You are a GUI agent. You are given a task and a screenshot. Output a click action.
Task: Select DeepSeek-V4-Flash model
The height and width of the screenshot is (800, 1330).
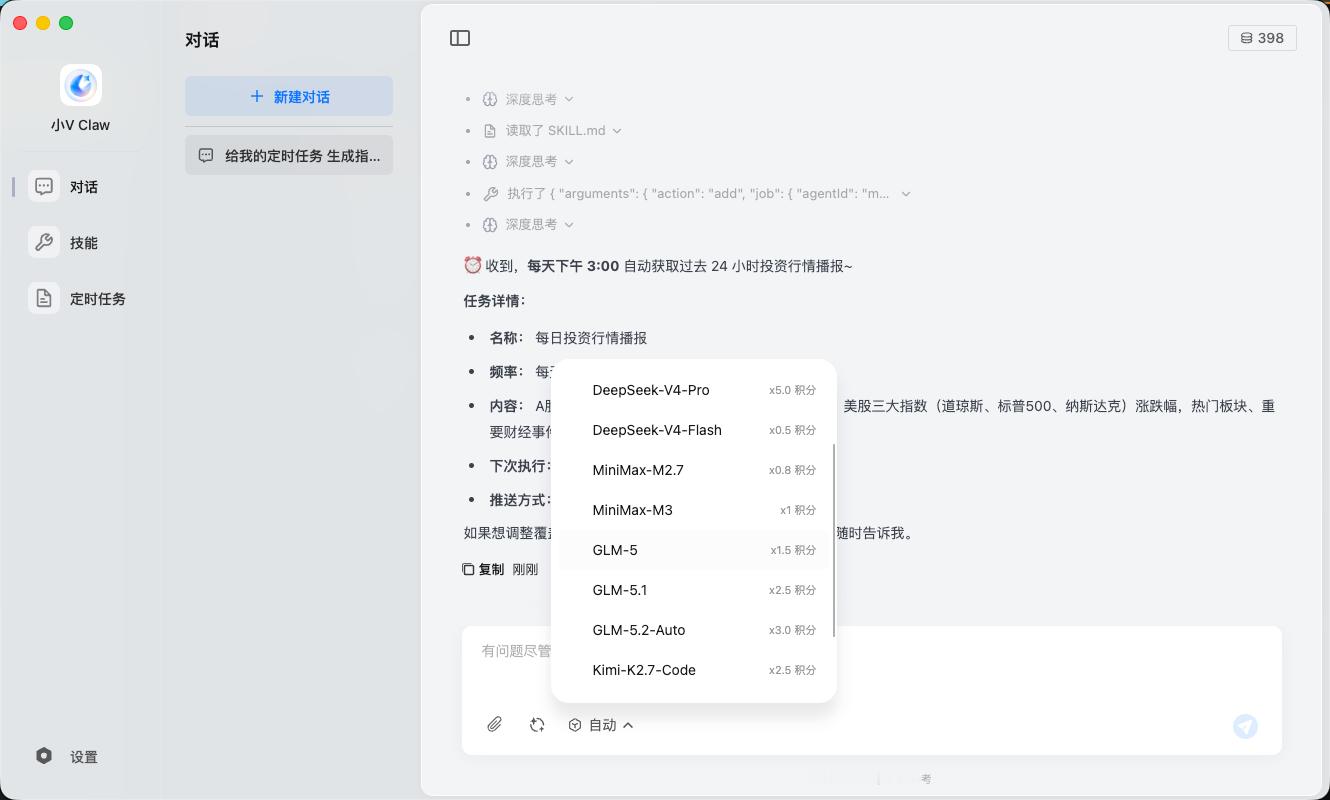click(x=693, y=430)
